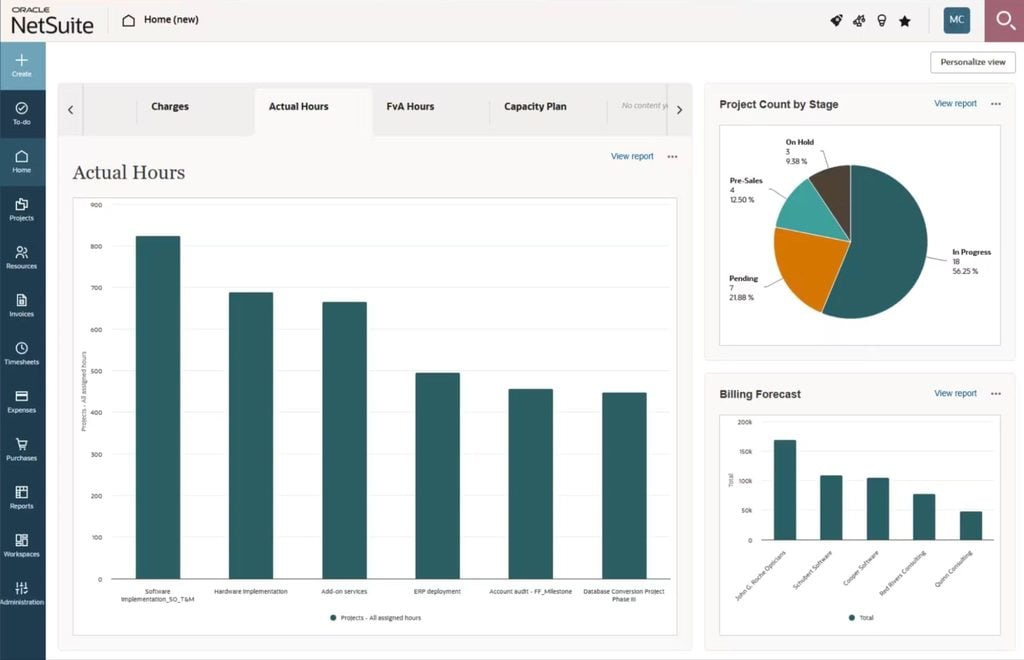Image resolution: width=1024 pixels, height=660 pixels.
Task: Click the Project Count by Stage title
Action: (x=778, y=104)
